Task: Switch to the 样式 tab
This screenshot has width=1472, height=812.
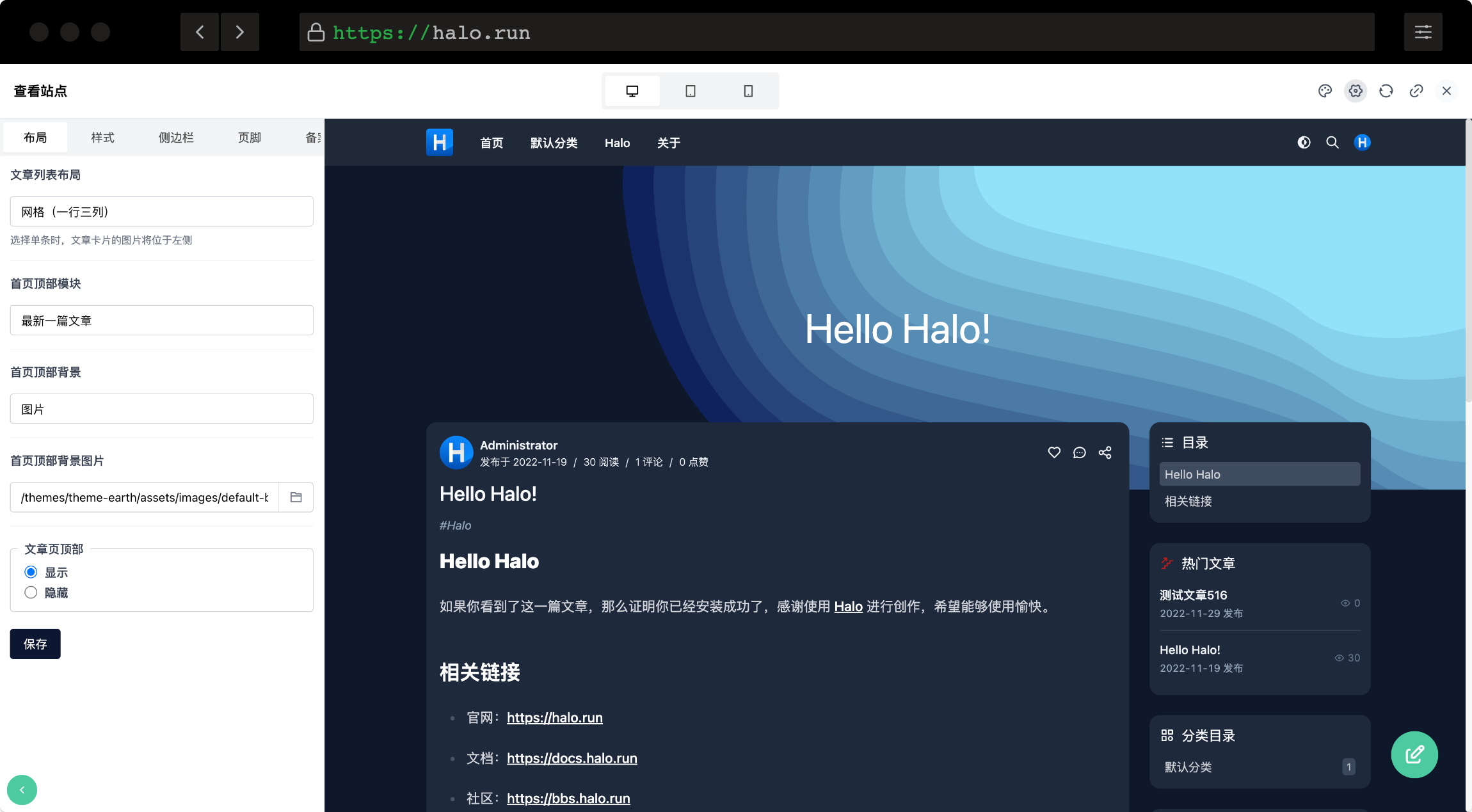Action: 102,137
